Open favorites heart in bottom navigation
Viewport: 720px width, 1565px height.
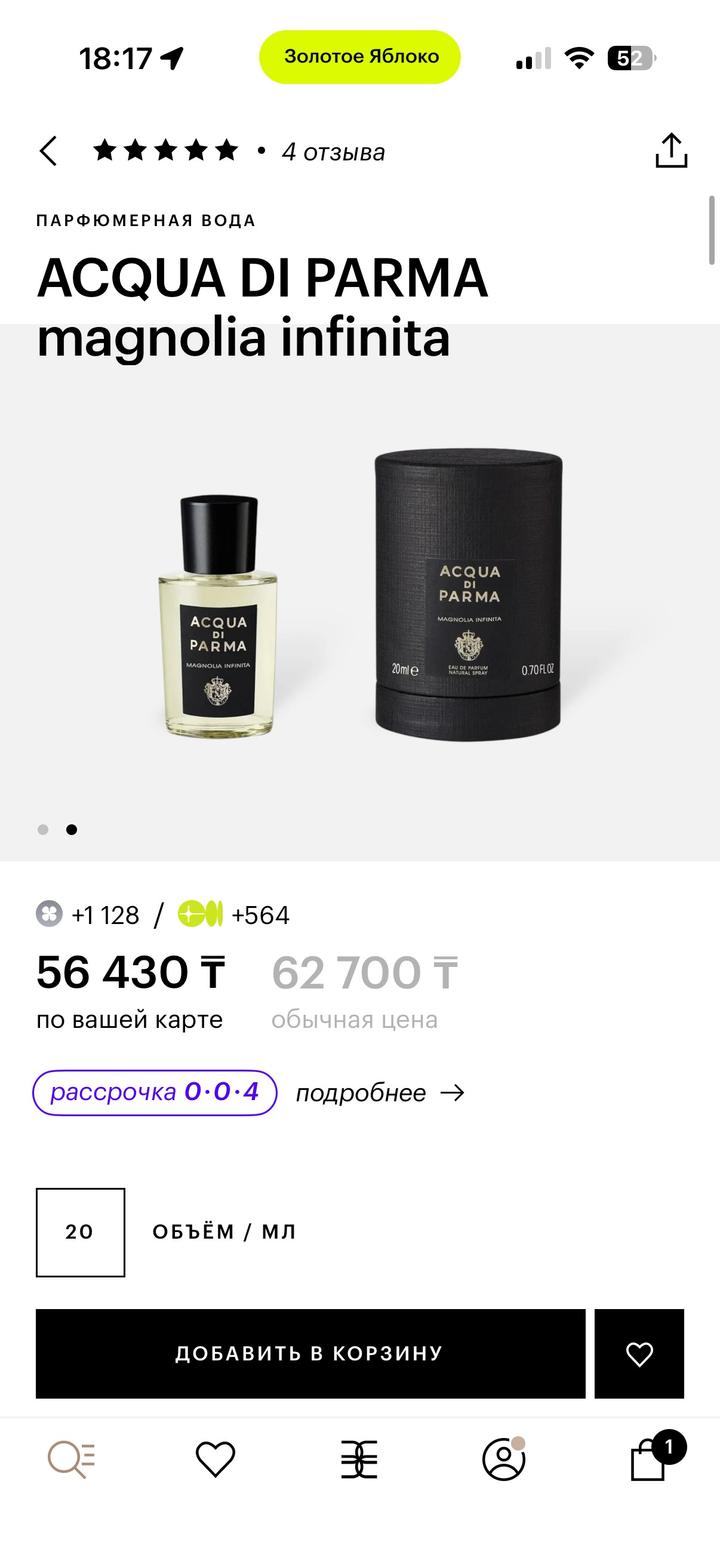click(215, 1460)
